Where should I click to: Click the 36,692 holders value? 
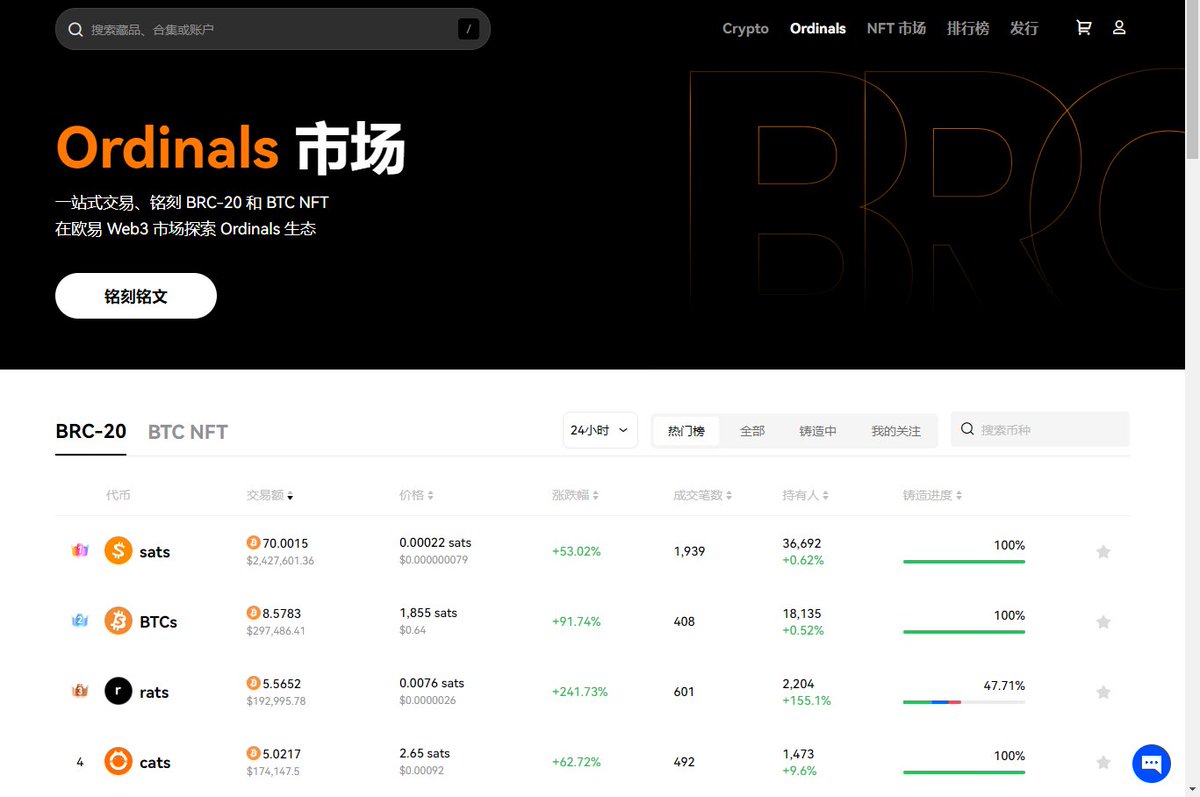tap(802, 543)
